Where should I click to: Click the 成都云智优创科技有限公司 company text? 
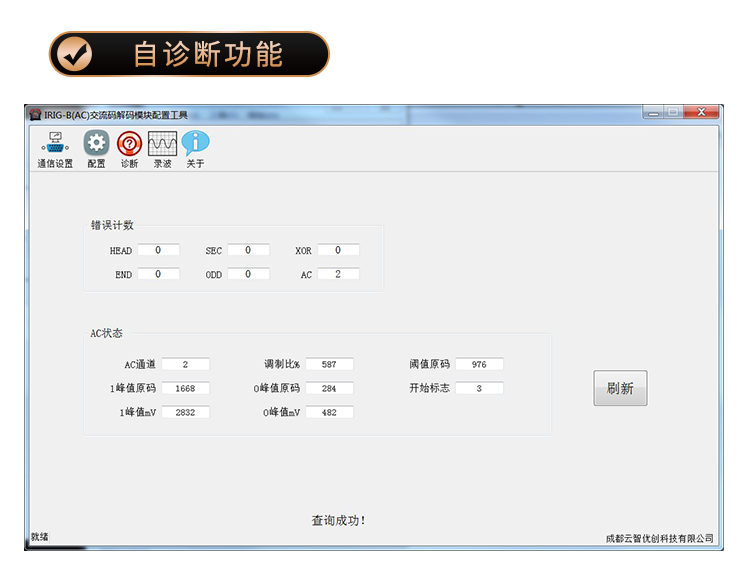click(x=660, y=538)
